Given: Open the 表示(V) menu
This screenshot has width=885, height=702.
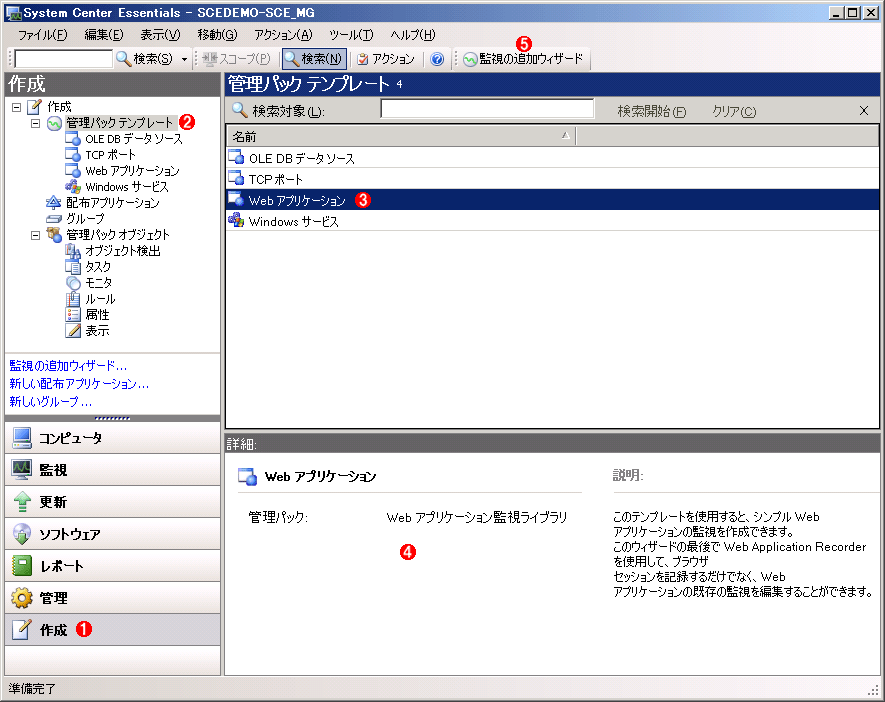Looking at the screenshot, I should [x=160, y=35].
